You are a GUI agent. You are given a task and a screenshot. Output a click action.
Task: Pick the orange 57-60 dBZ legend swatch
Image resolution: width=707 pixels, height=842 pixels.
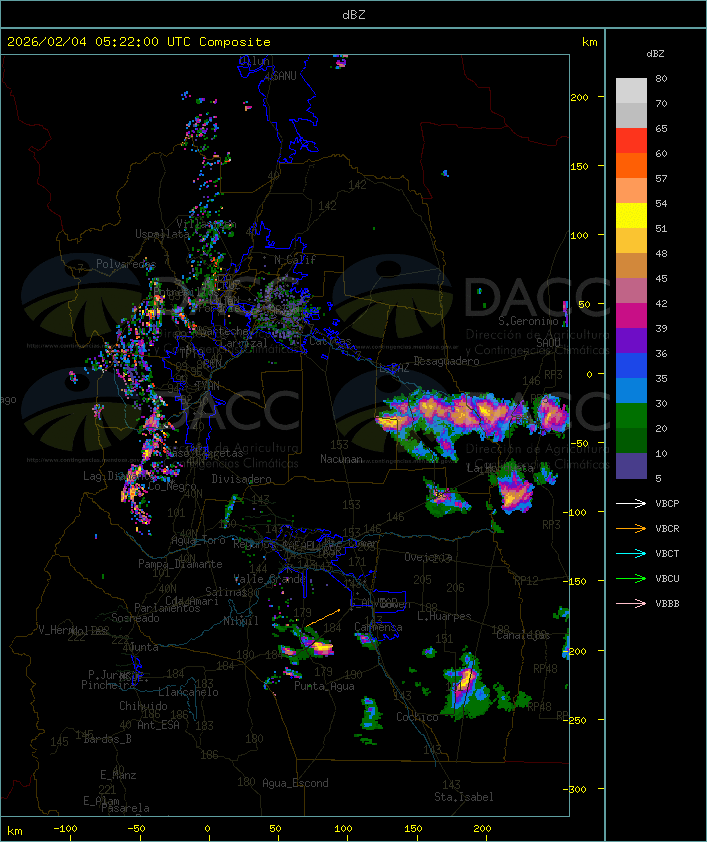click(631, 165)
